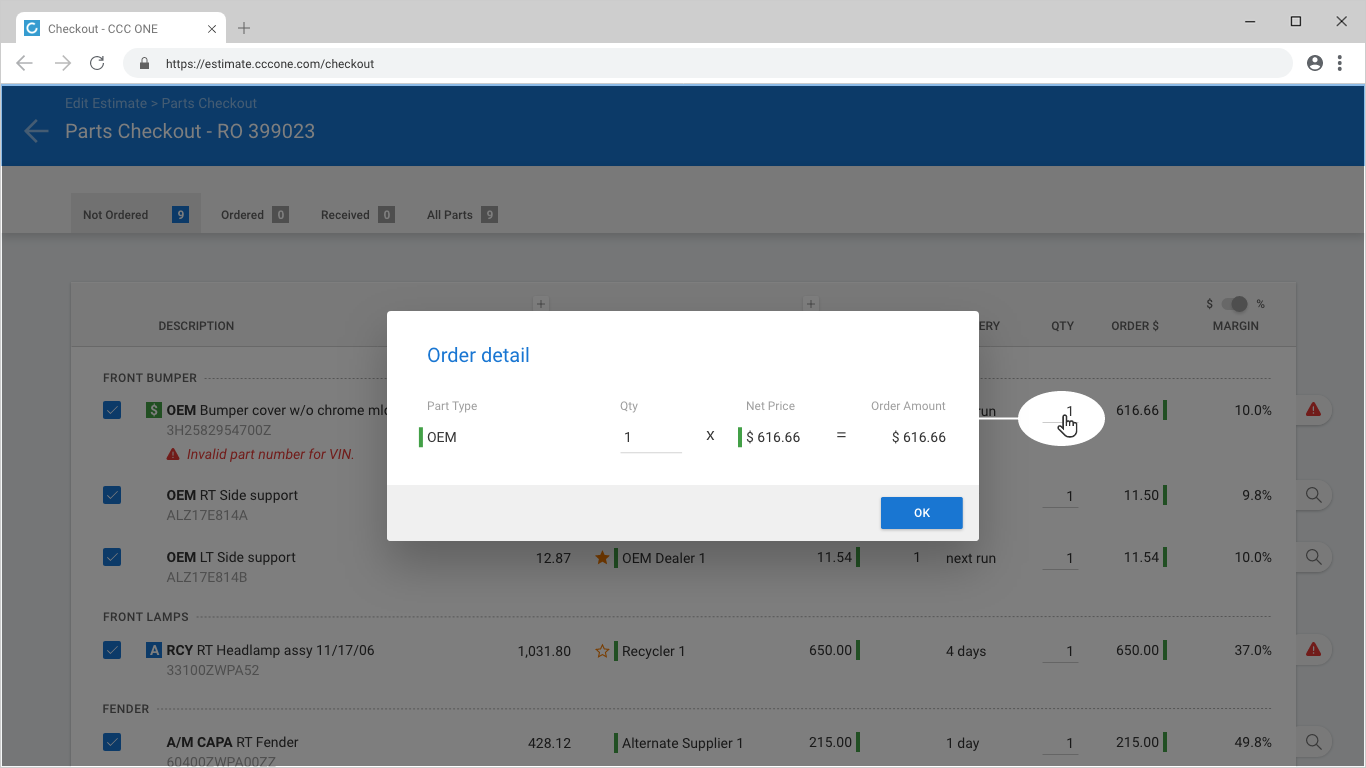Open a new browser tab
This screenshot has width=1366, height=768.
point(244,28)
